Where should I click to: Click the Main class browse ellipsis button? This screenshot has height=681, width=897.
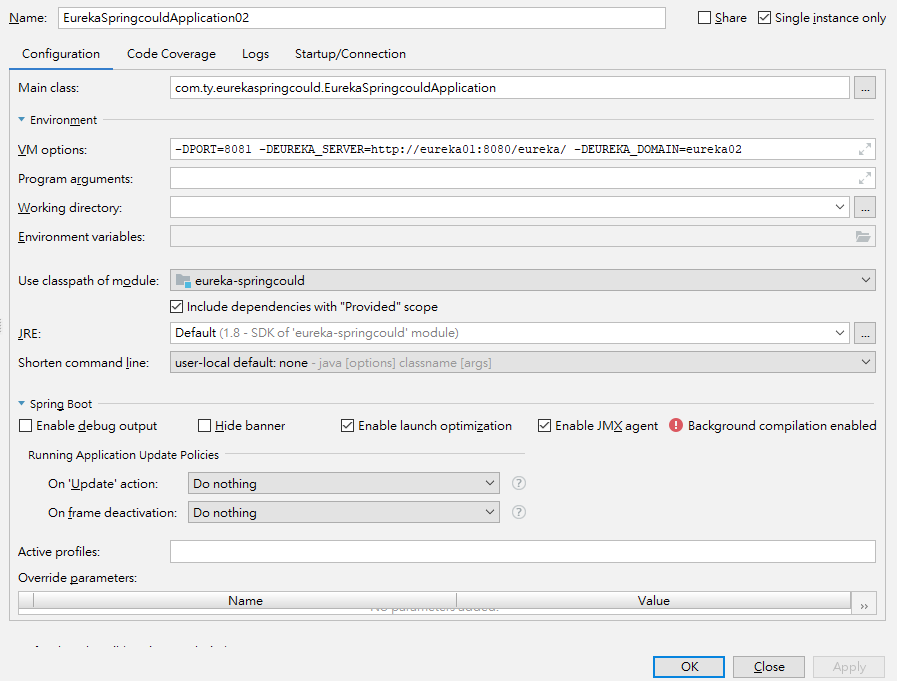865,88
